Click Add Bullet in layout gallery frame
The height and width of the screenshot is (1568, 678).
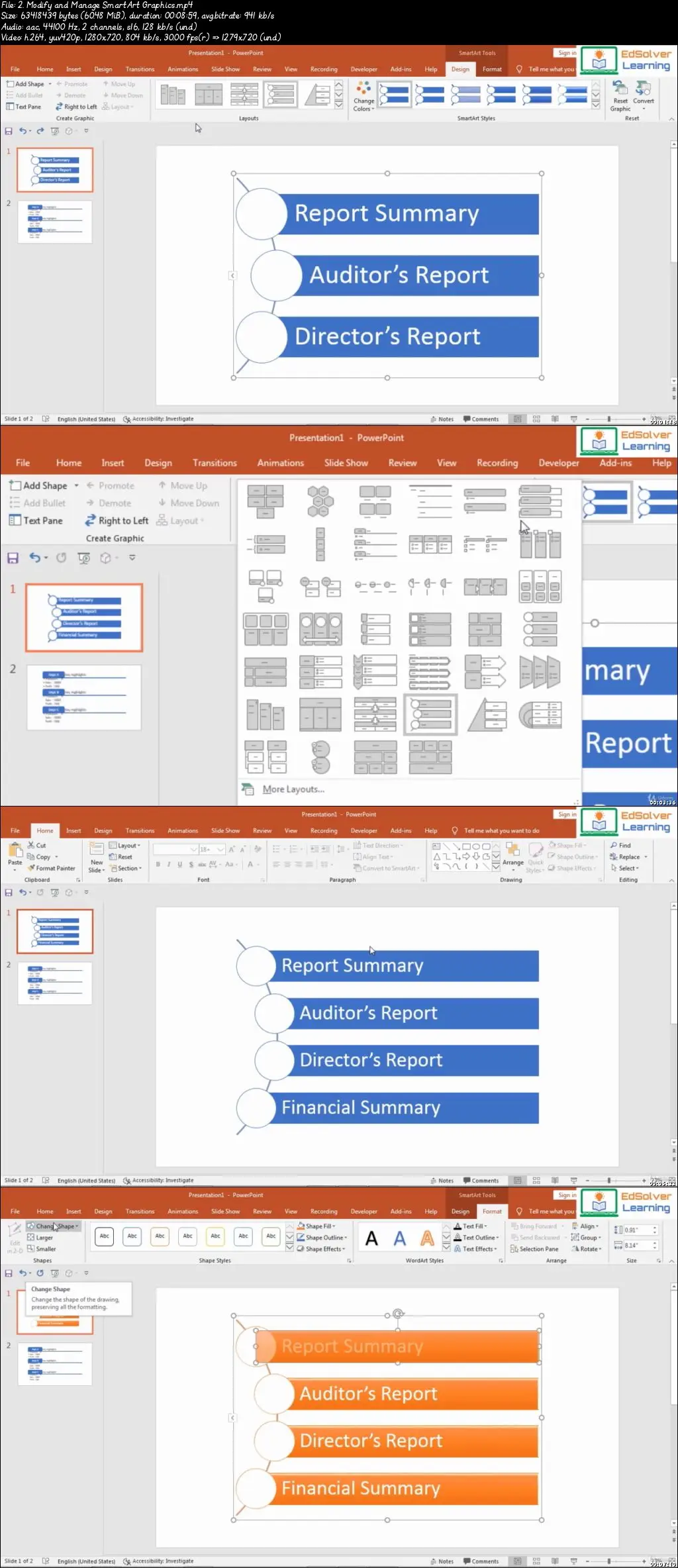[38, 503]
